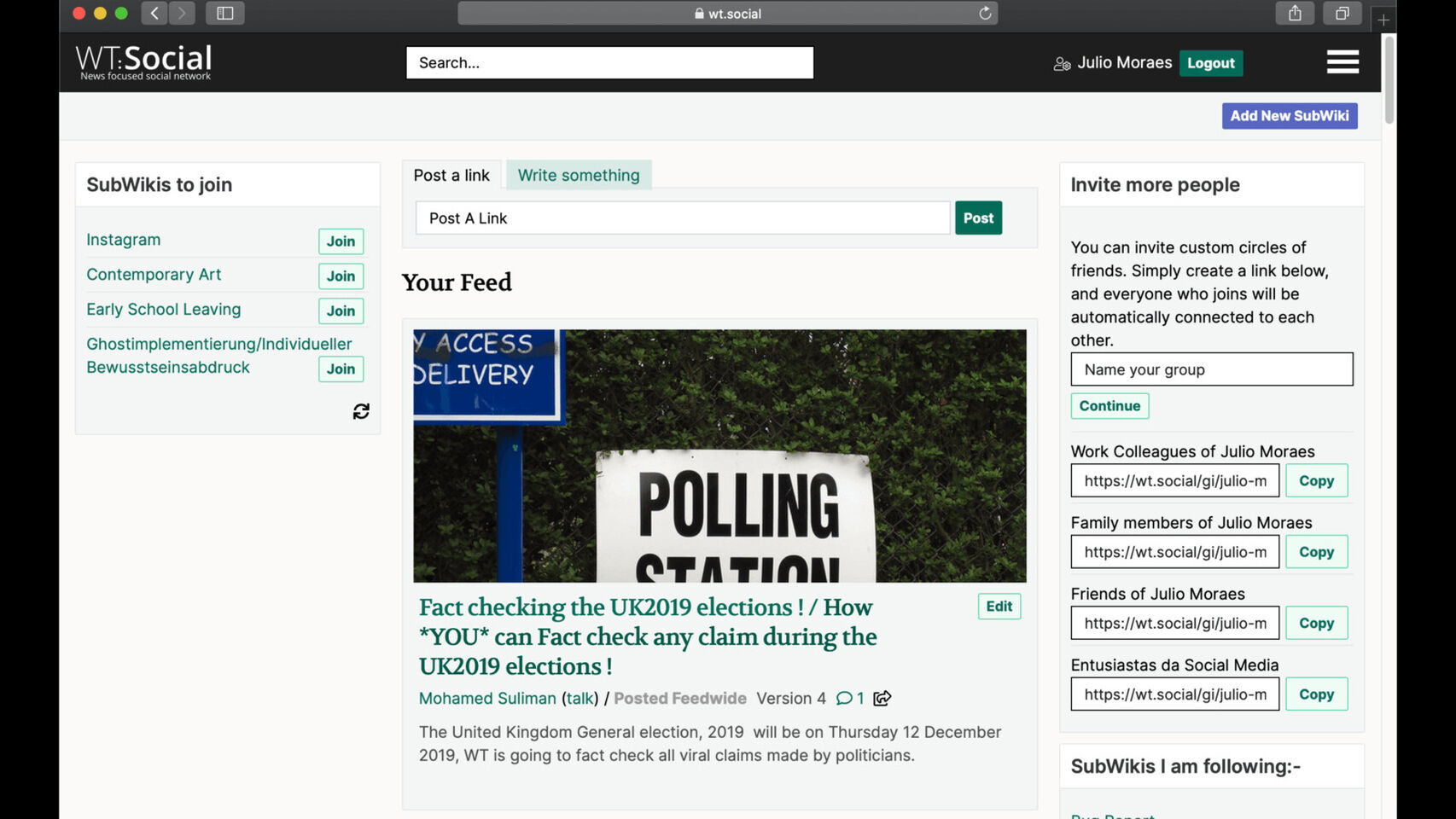Open the comments bubble icon on the post

844,699
